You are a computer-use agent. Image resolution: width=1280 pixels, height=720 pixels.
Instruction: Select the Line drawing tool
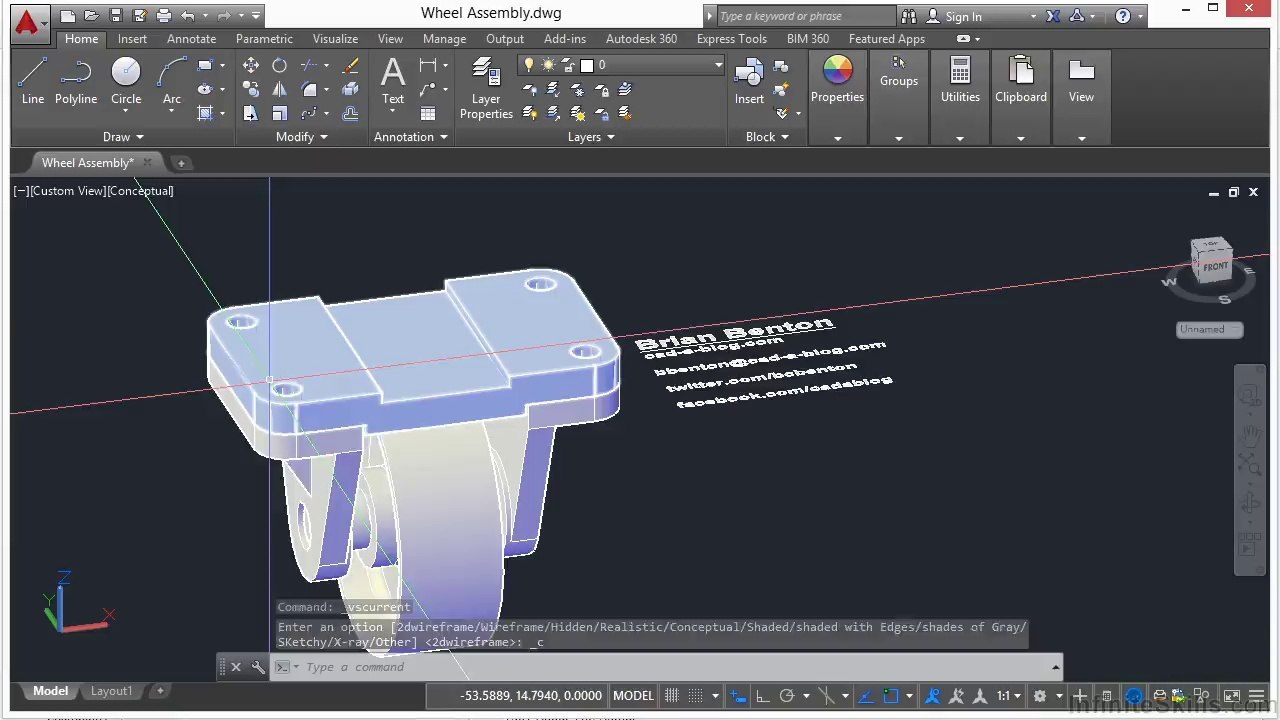tap(32, 80)
